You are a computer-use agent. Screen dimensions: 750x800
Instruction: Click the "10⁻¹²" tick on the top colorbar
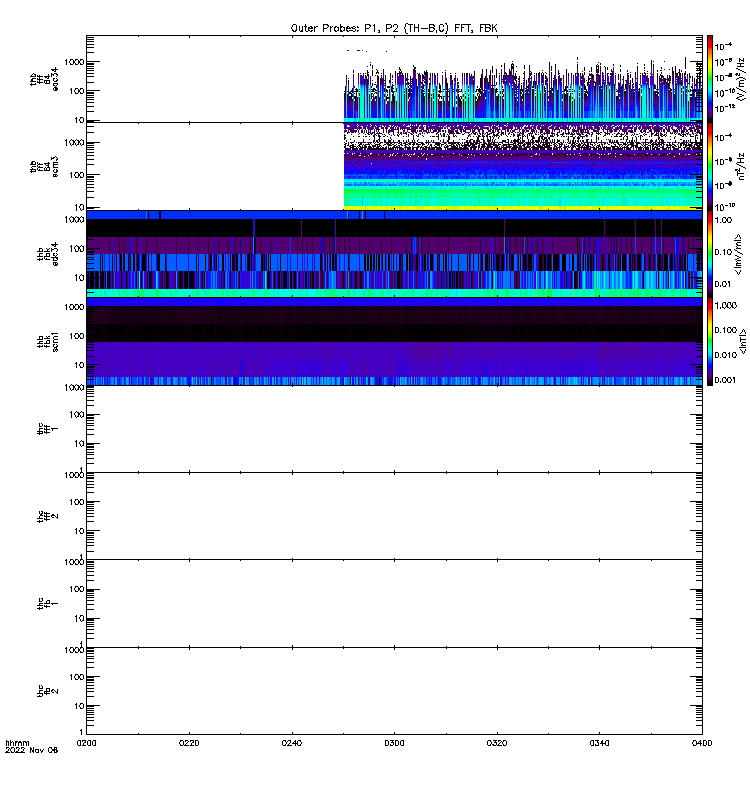(724, 108)
